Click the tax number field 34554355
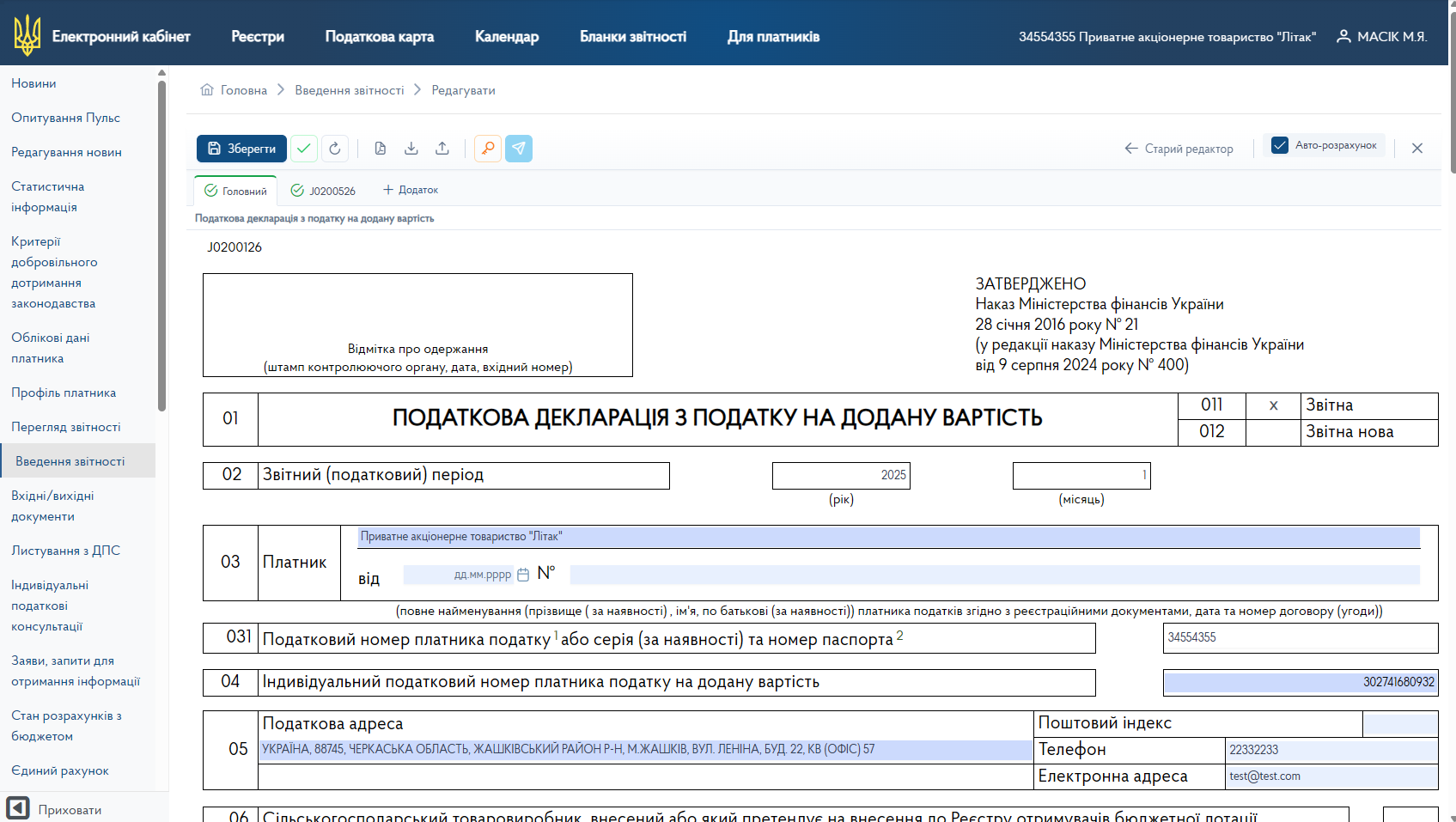Image resolution: width=1456 pixels, height=822 pixels. point(1301,637)
